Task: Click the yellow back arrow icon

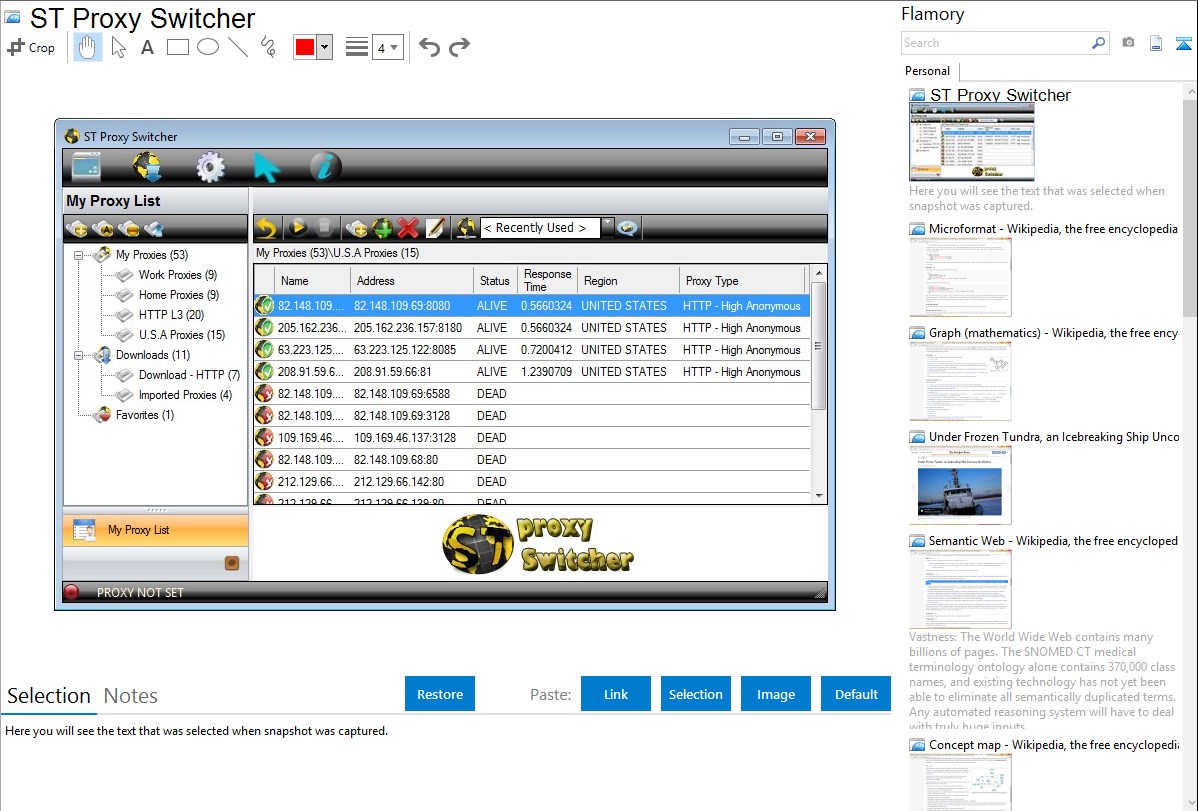Action: pyautogui.click(x=266, y=228)
